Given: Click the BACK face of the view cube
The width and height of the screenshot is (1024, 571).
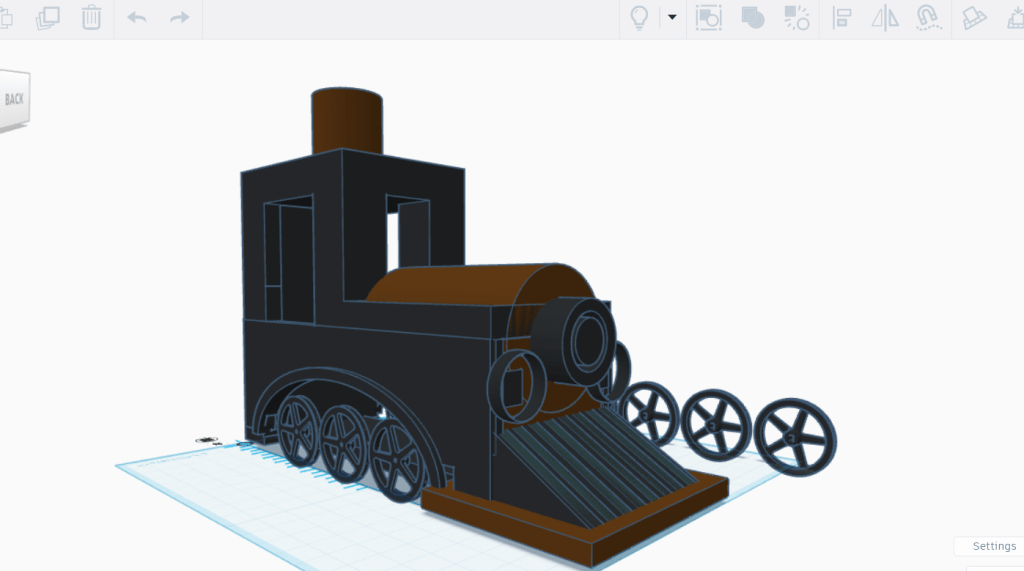Looking at the screenshot, I should (x=15, y=100).
